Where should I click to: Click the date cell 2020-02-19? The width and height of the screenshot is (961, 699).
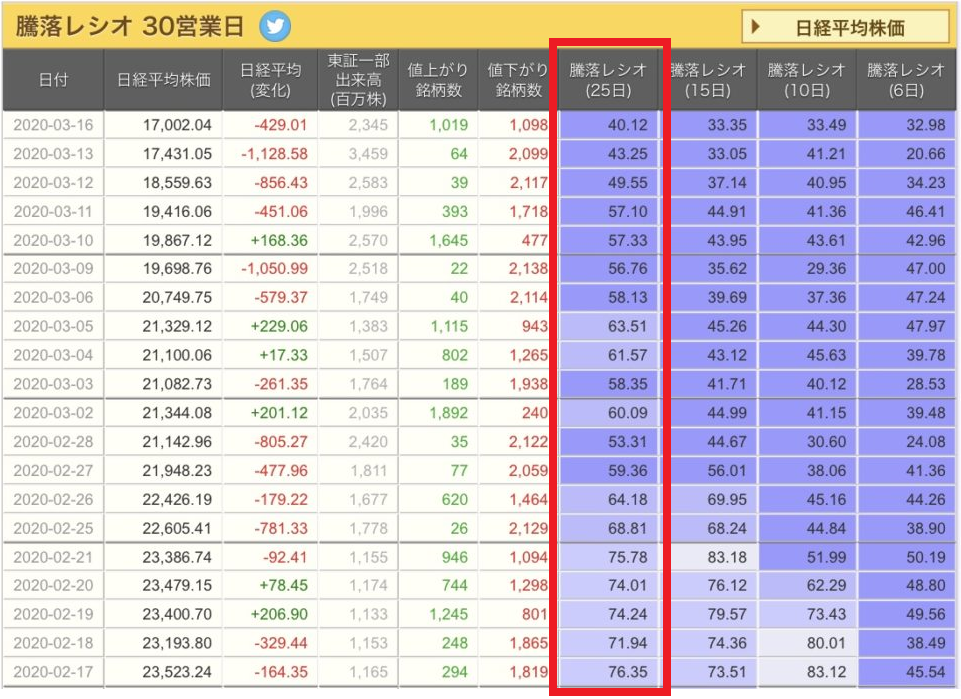click(x=53, y=614)
